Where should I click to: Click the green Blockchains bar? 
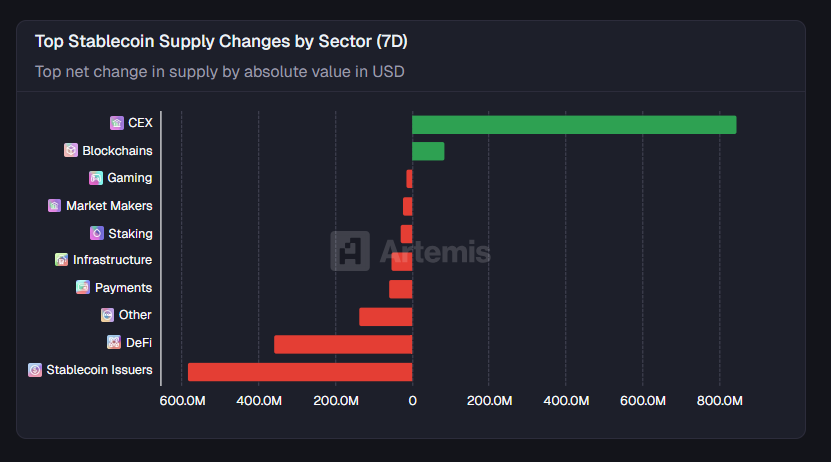click(x=428, y=151)
